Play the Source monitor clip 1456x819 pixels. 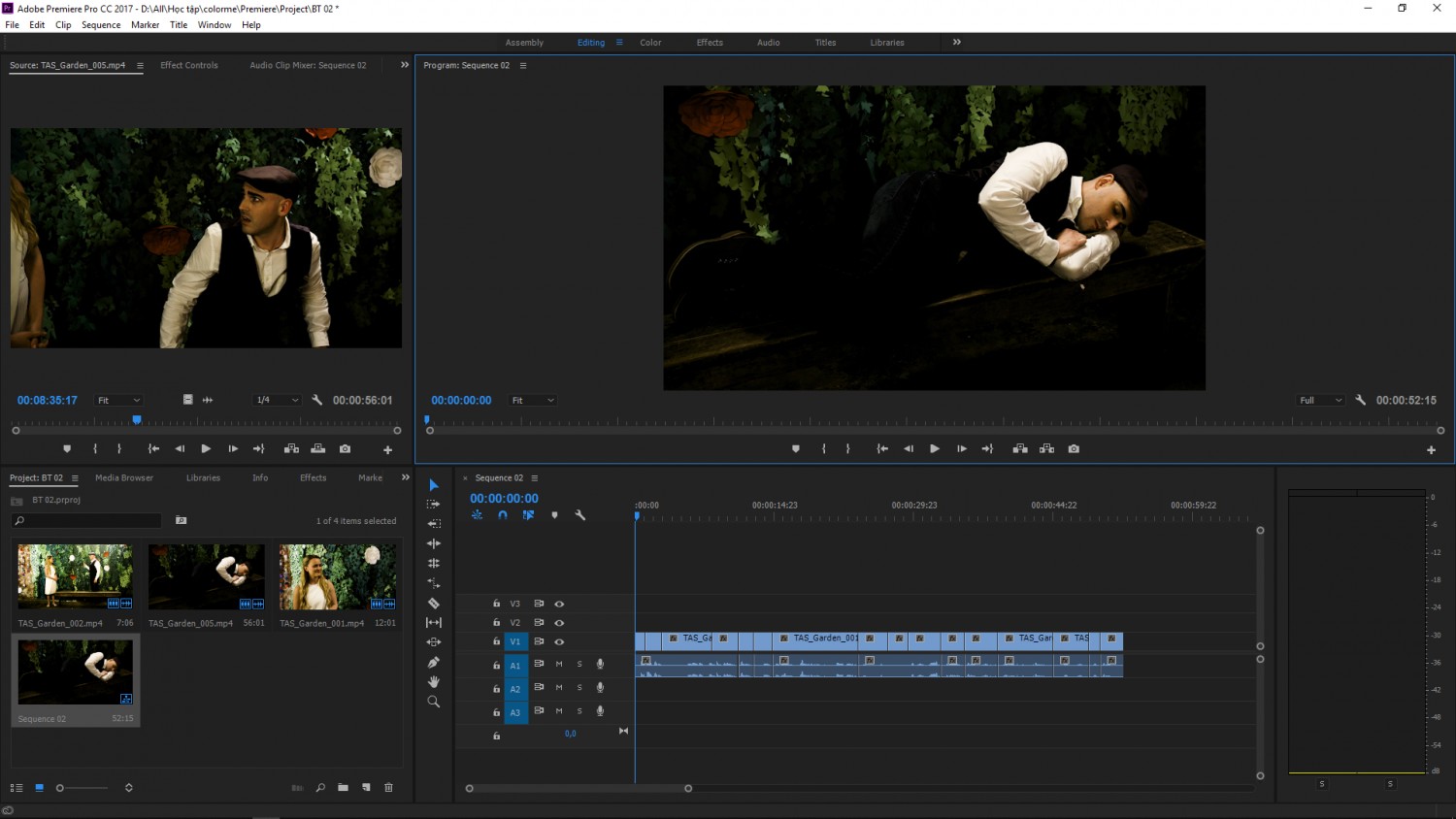coord(206,449)
